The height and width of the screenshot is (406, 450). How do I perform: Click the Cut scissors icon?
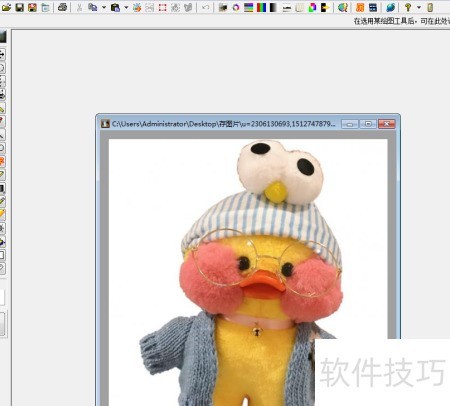click(79, 7)
